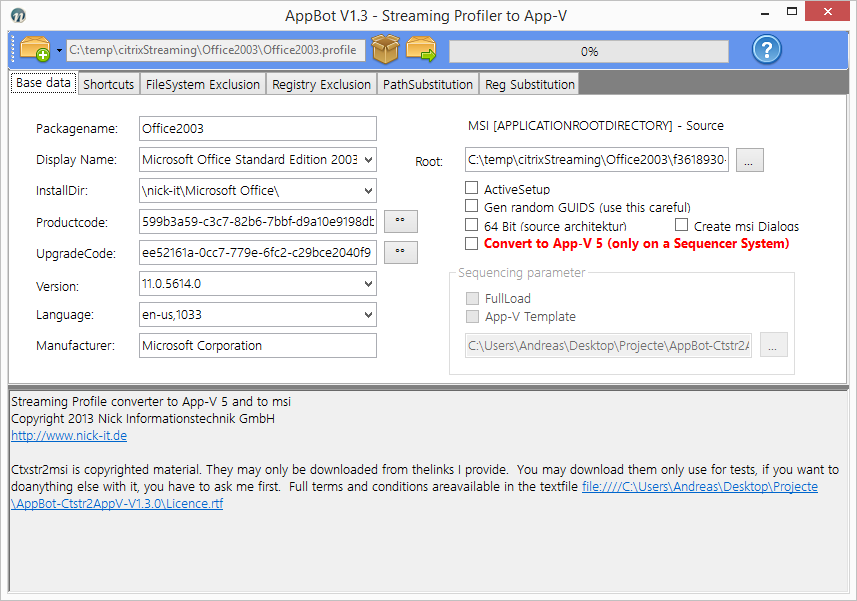The width and height of the screenshot is (857, 601).
Task: Click the Manufacturer input field
Action: tap(257, 345)
